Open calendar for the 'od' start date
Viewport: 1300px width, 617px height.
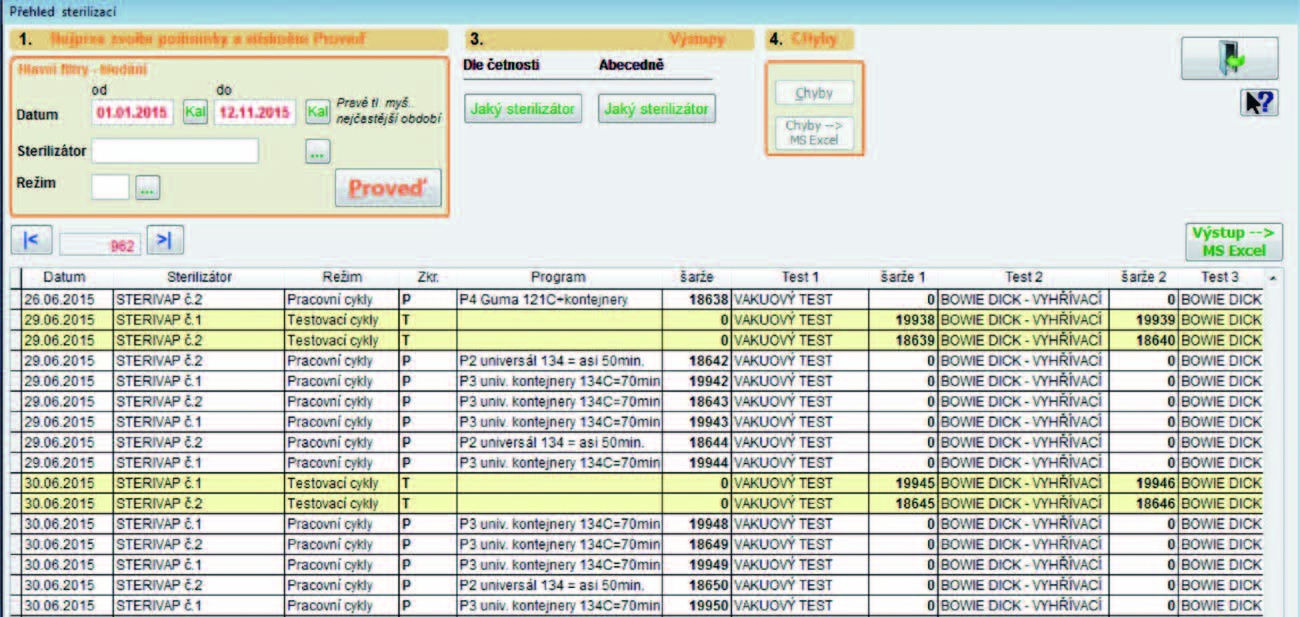pos(195,112)
